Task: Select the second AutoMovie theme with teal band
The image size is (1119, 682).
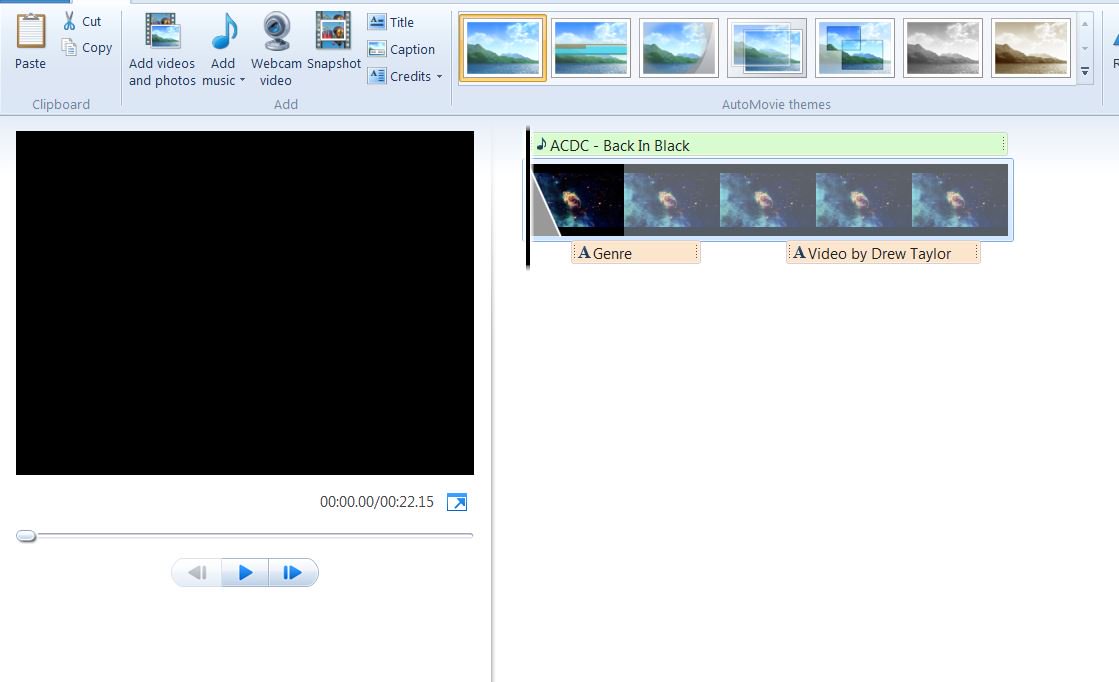Action: click(x=591, y=49)
